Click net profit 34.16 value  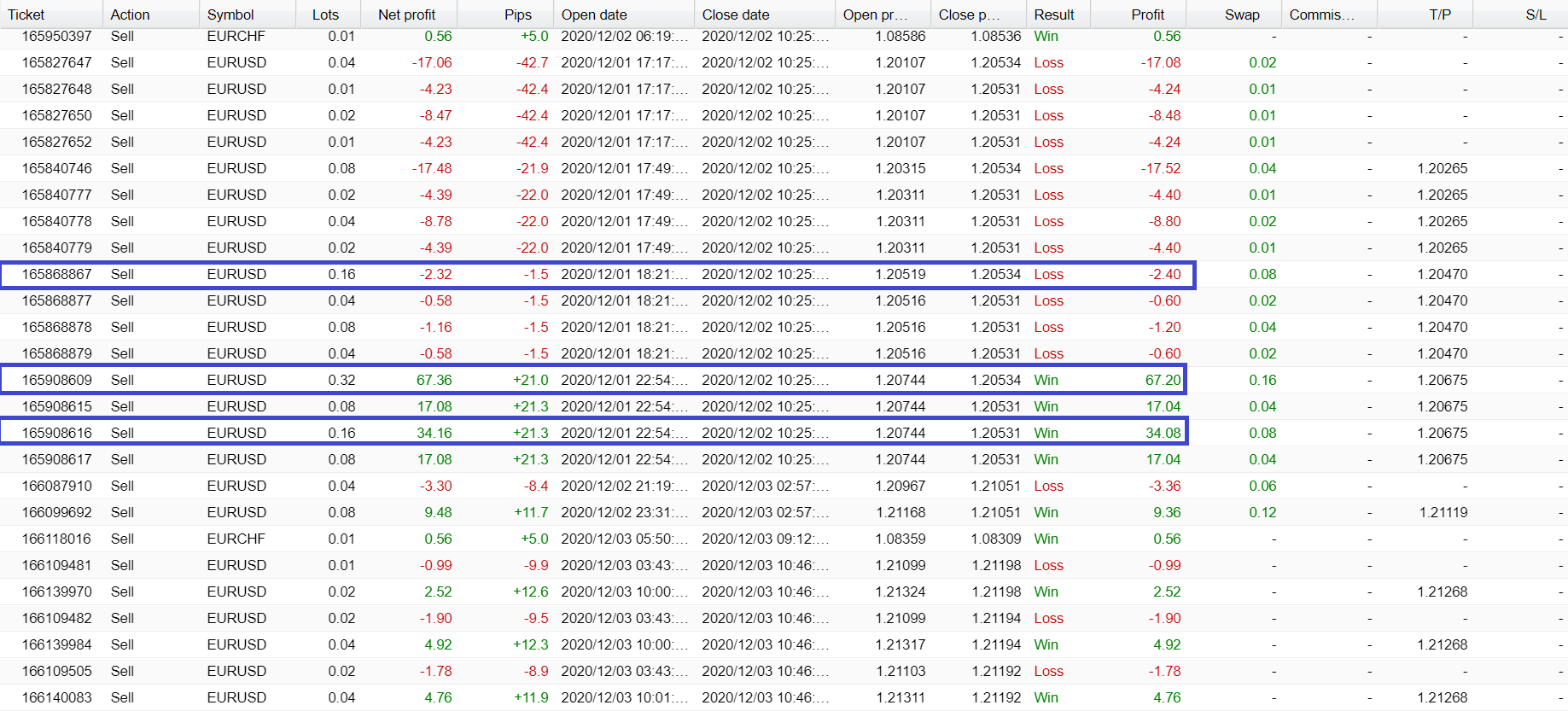coord(434,433)
